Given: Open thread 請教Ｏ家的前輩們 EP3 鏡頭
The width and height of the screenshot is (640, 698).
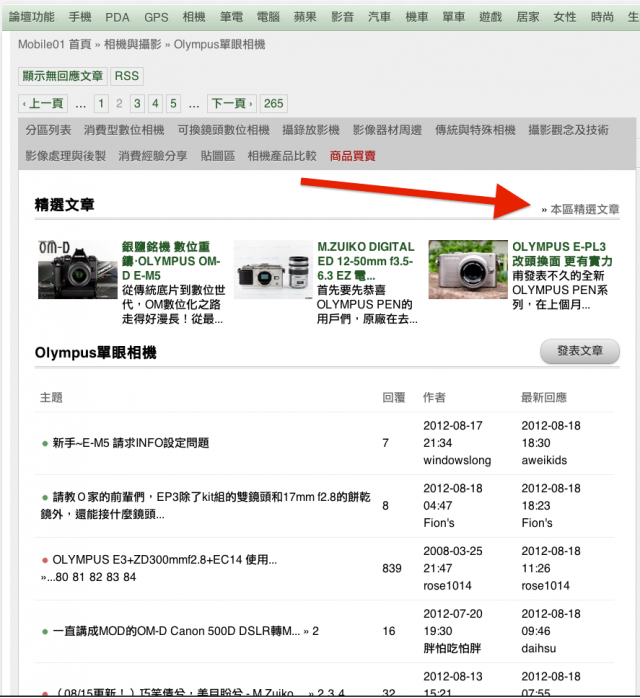Looking at the screenshot, I should point(205,506).
